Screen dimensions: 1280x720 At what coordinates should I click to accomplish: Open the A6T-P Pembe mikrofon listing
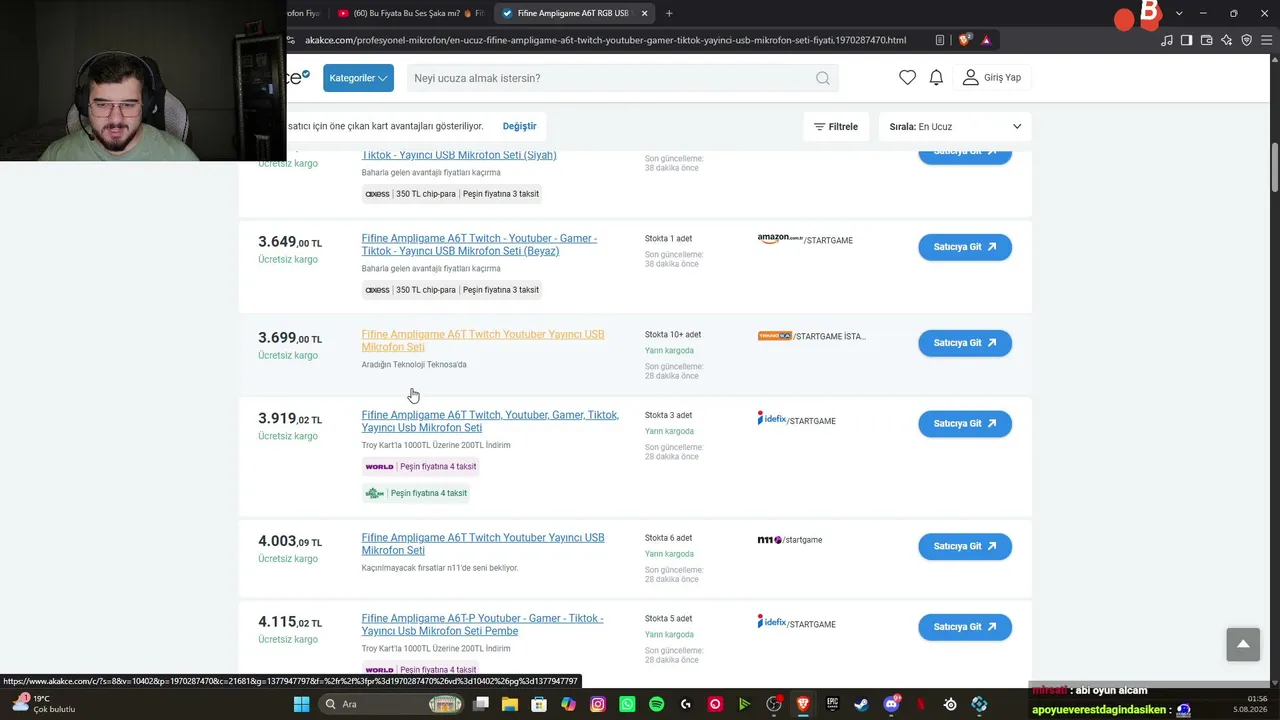pos(482,625)
